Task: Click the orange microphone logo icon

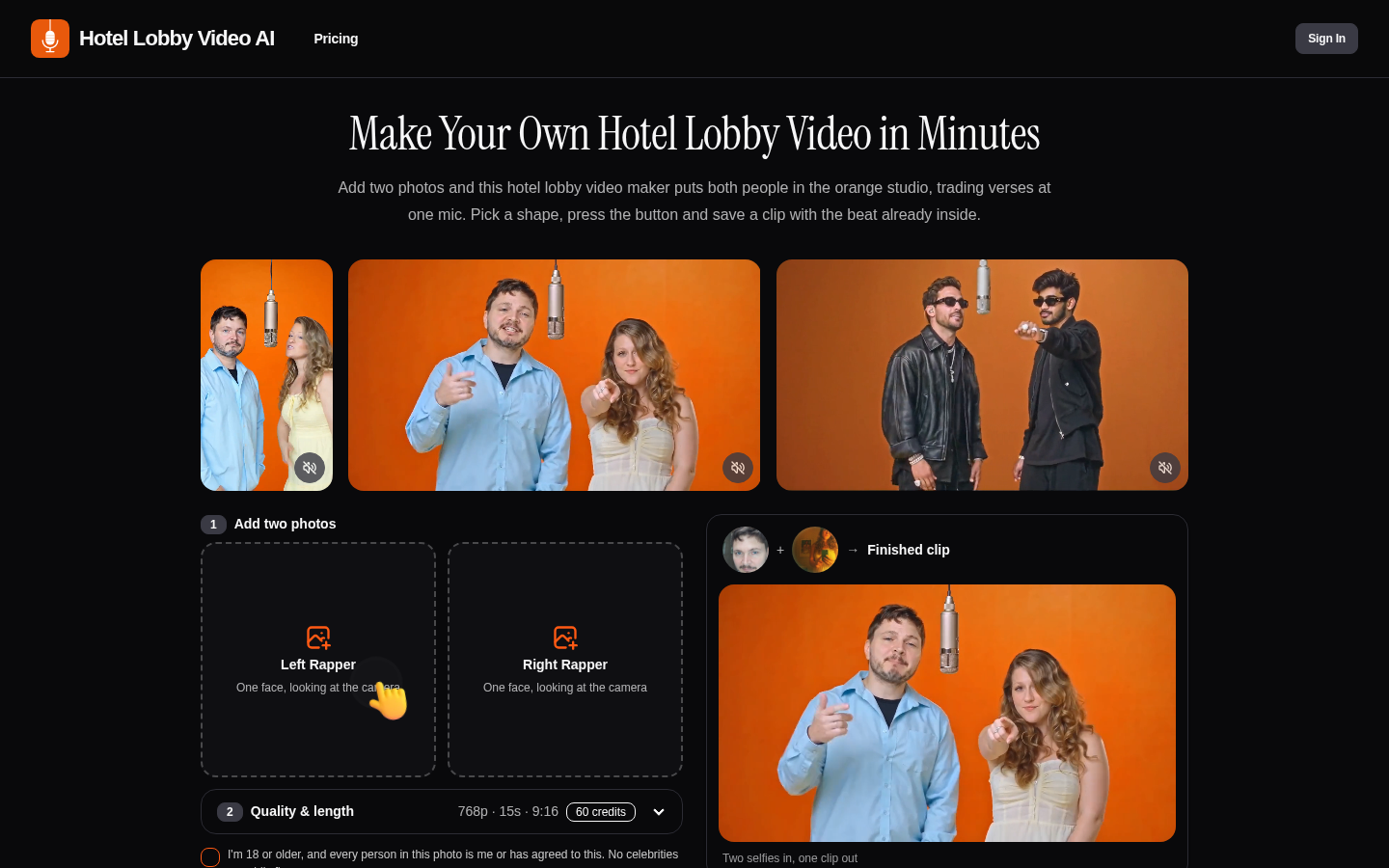Action: pos(50,39)
